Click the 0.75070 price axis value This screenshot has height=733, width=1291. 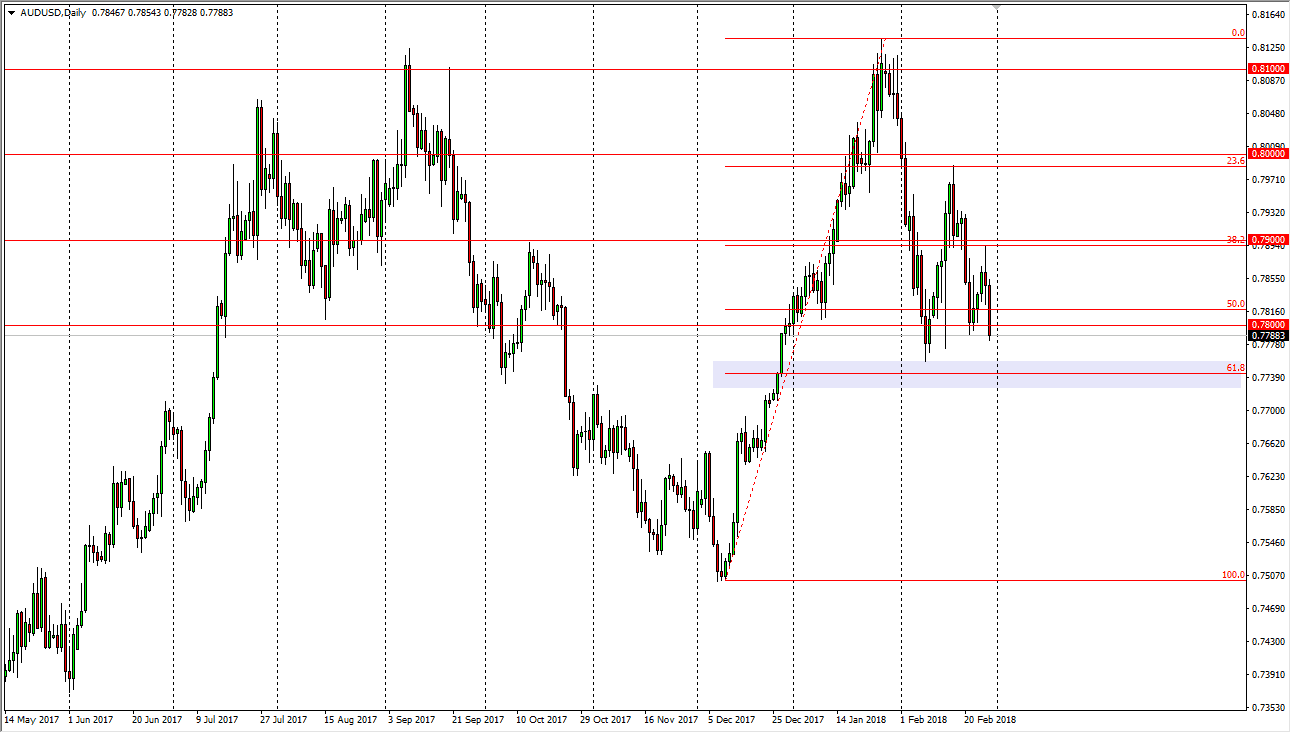(x=1268, y=576)
